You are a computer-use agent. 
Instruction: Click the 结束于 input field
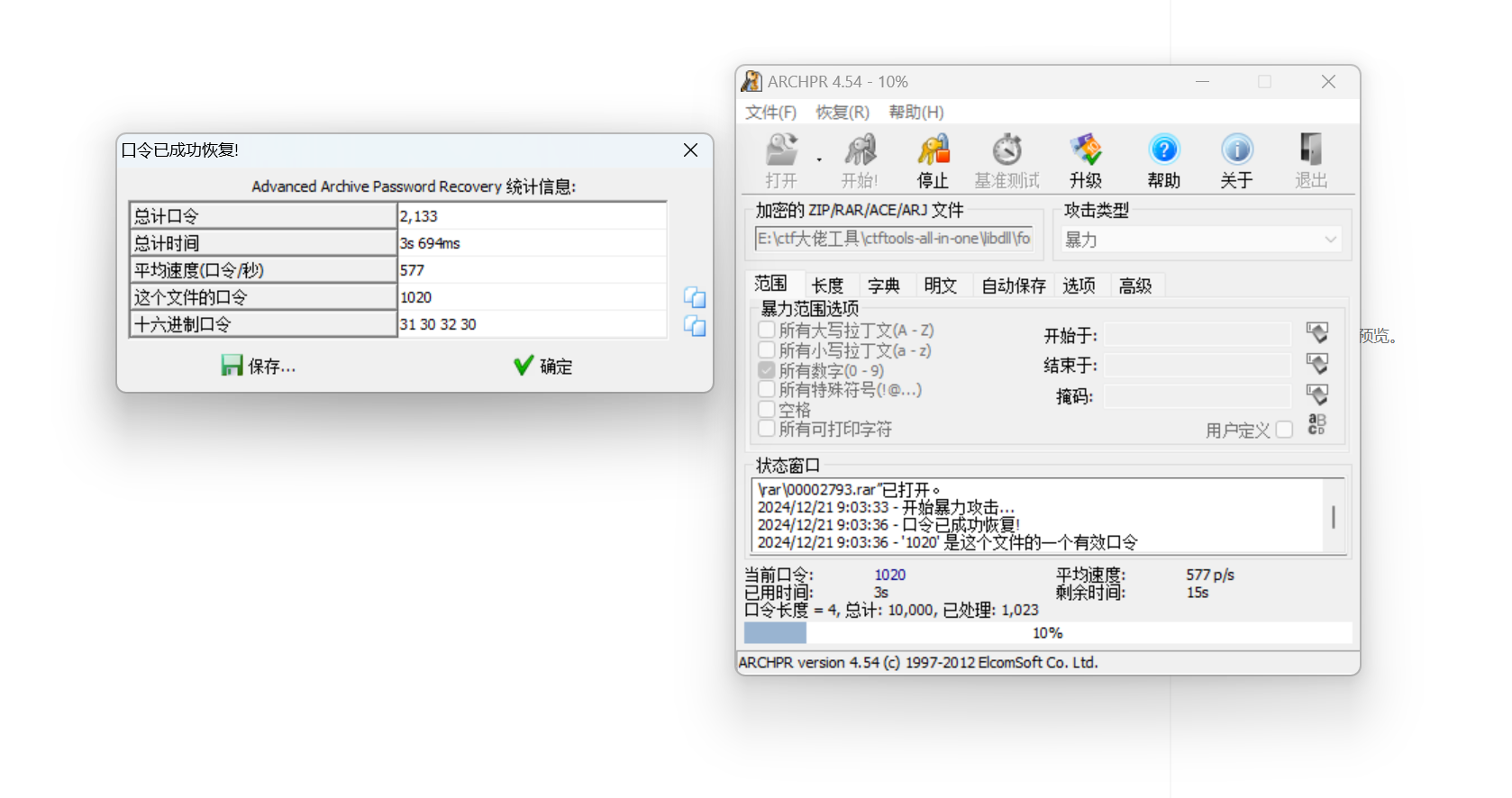1198,365
